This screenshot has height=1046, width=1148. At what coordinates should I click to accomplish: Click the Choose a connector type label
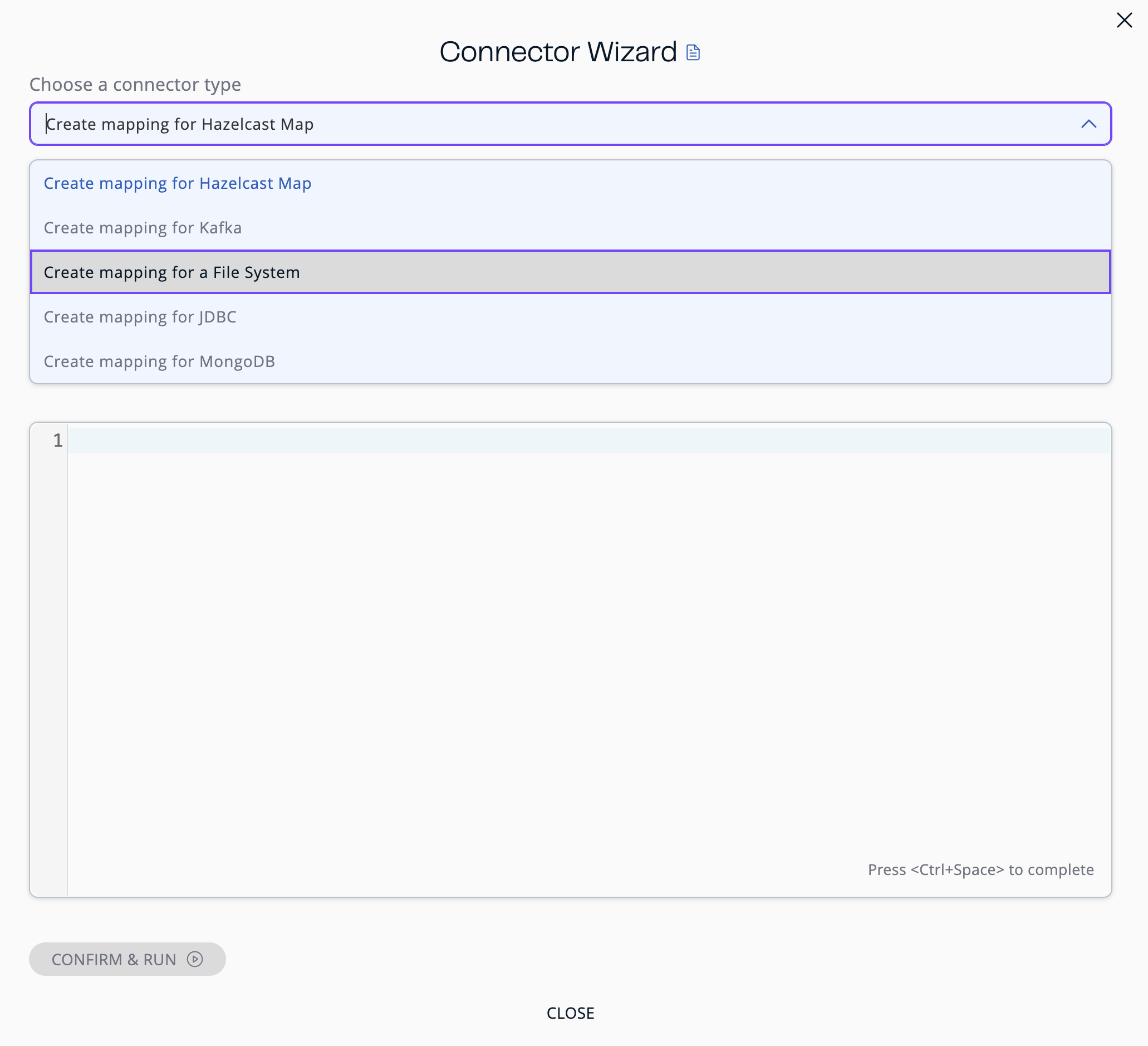[x=135, y=84]
